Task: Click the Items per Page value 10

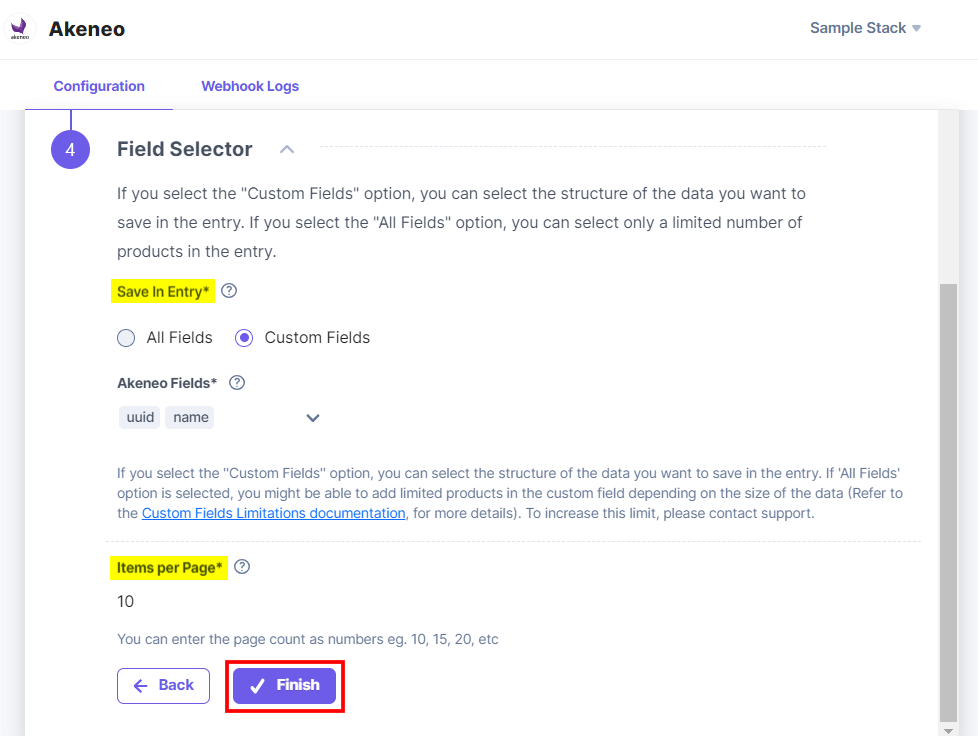Action: (125, 601)
